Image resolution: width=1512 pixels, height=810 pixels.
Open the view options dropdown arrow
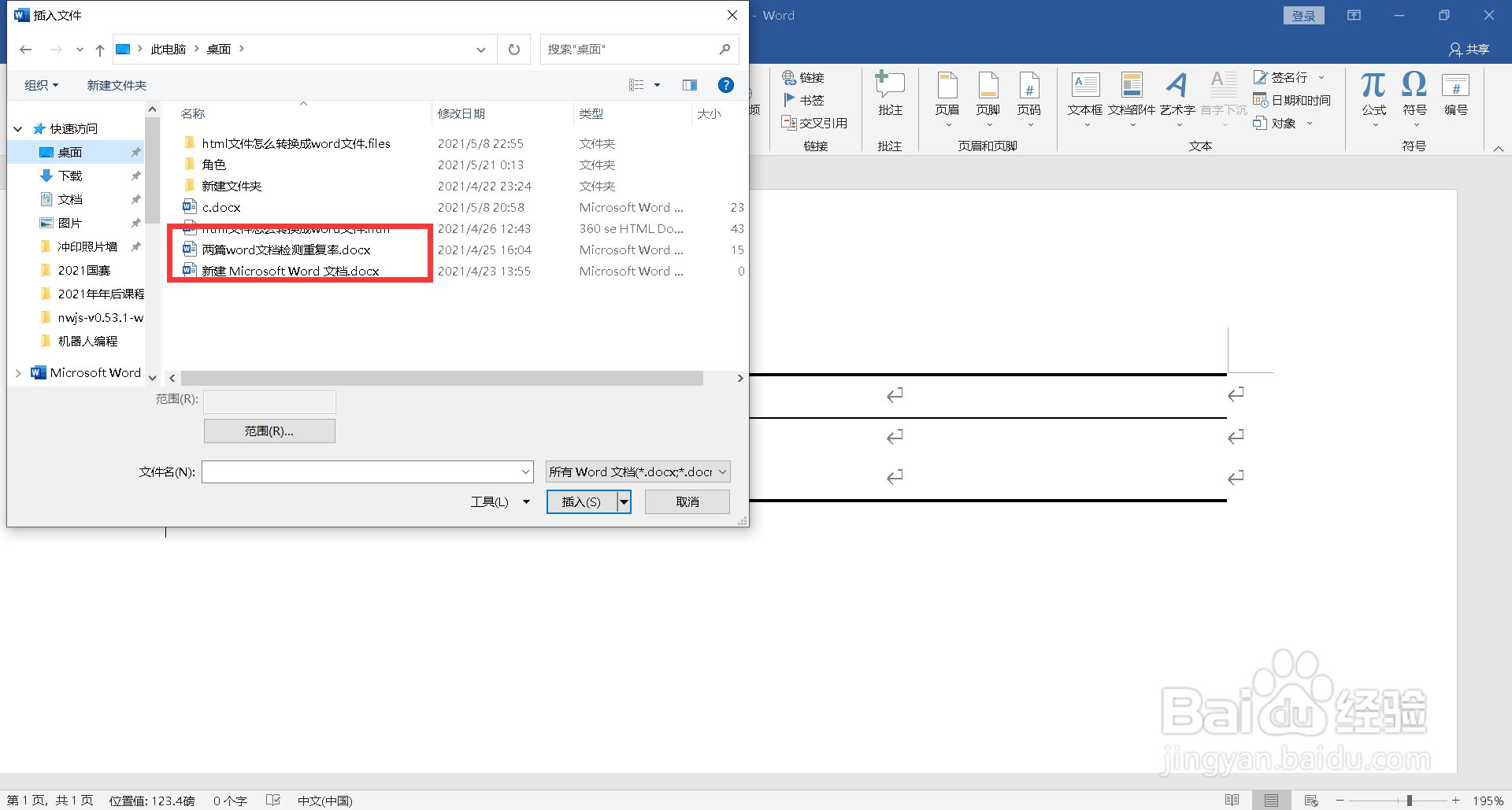point(658,85)
